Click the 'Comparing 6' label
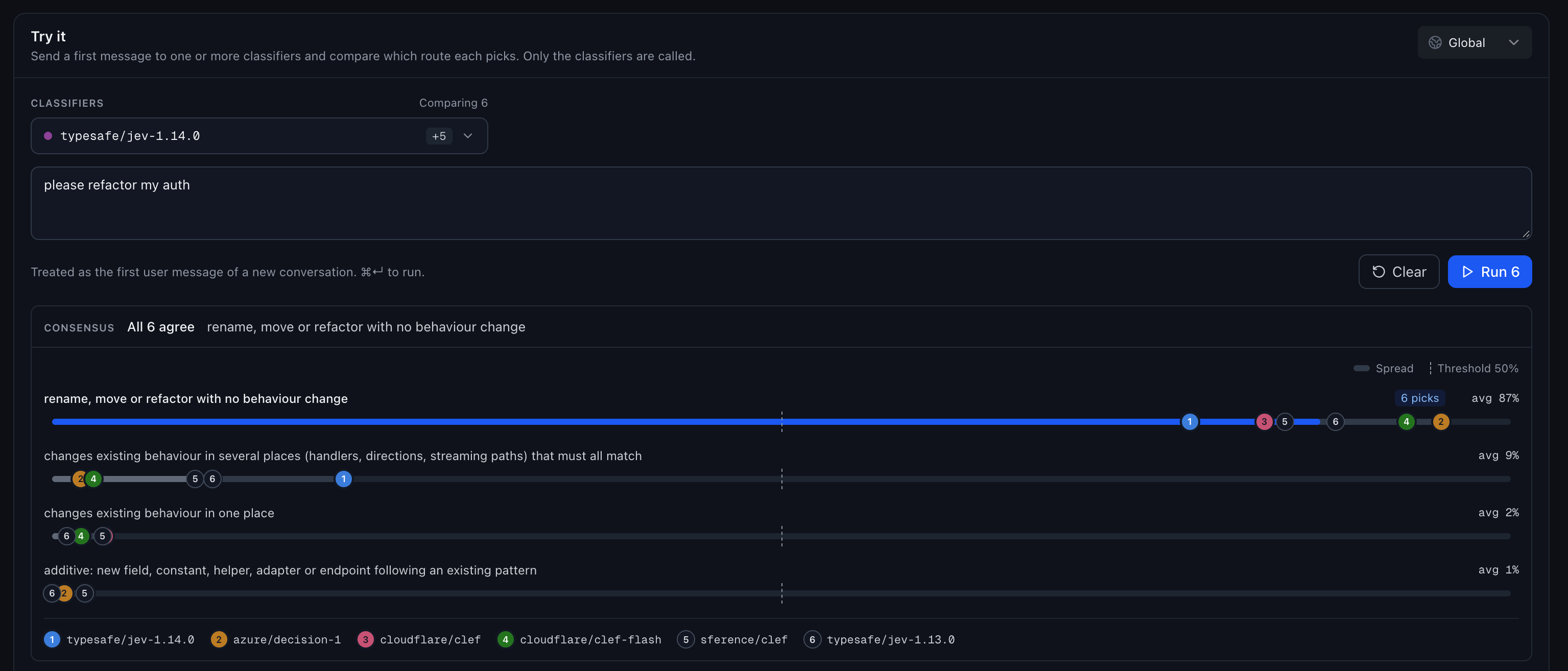The image size is (1568, 671). point(453,103)
